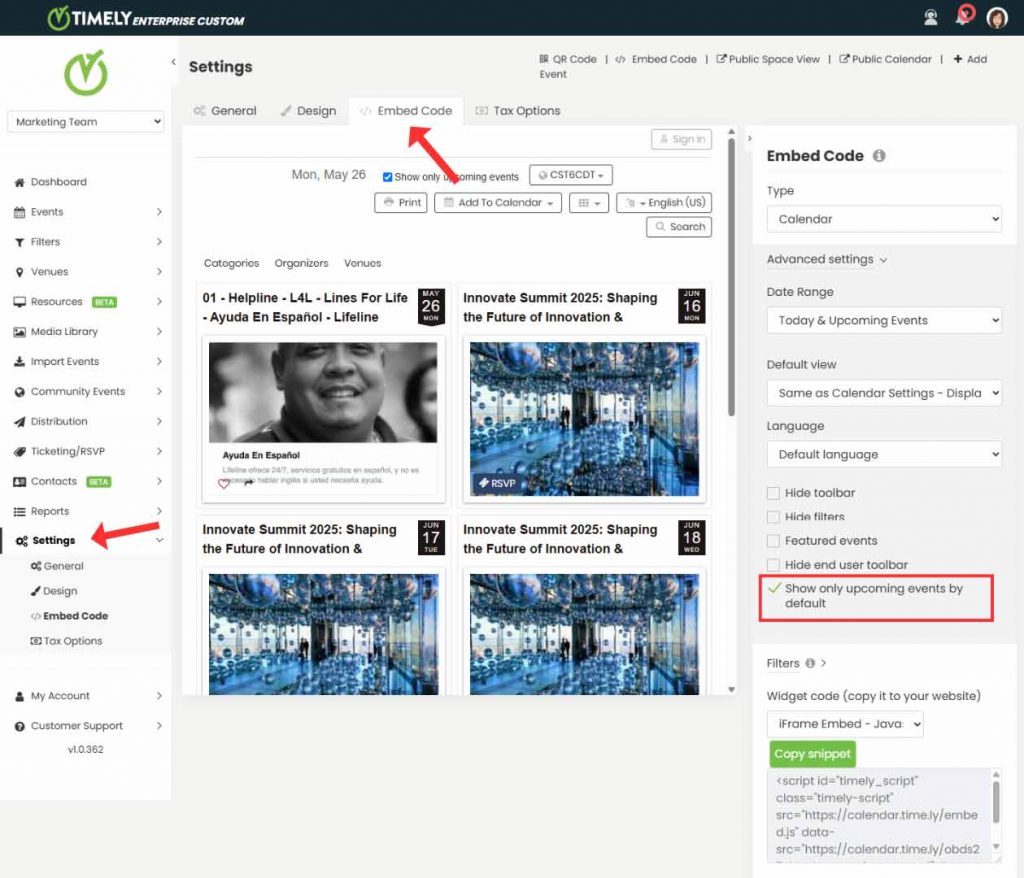
Task: Click the Sign in button
Action: [x=682, y=140]
